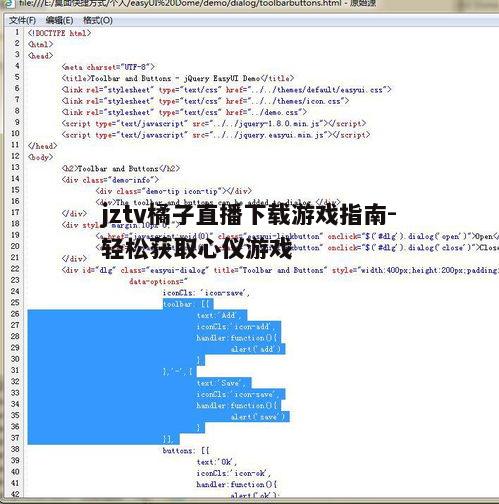This screenshot has height=504, width=499.
Task: Click the buttons: [{ code line
Action: [x=186, y=451]
